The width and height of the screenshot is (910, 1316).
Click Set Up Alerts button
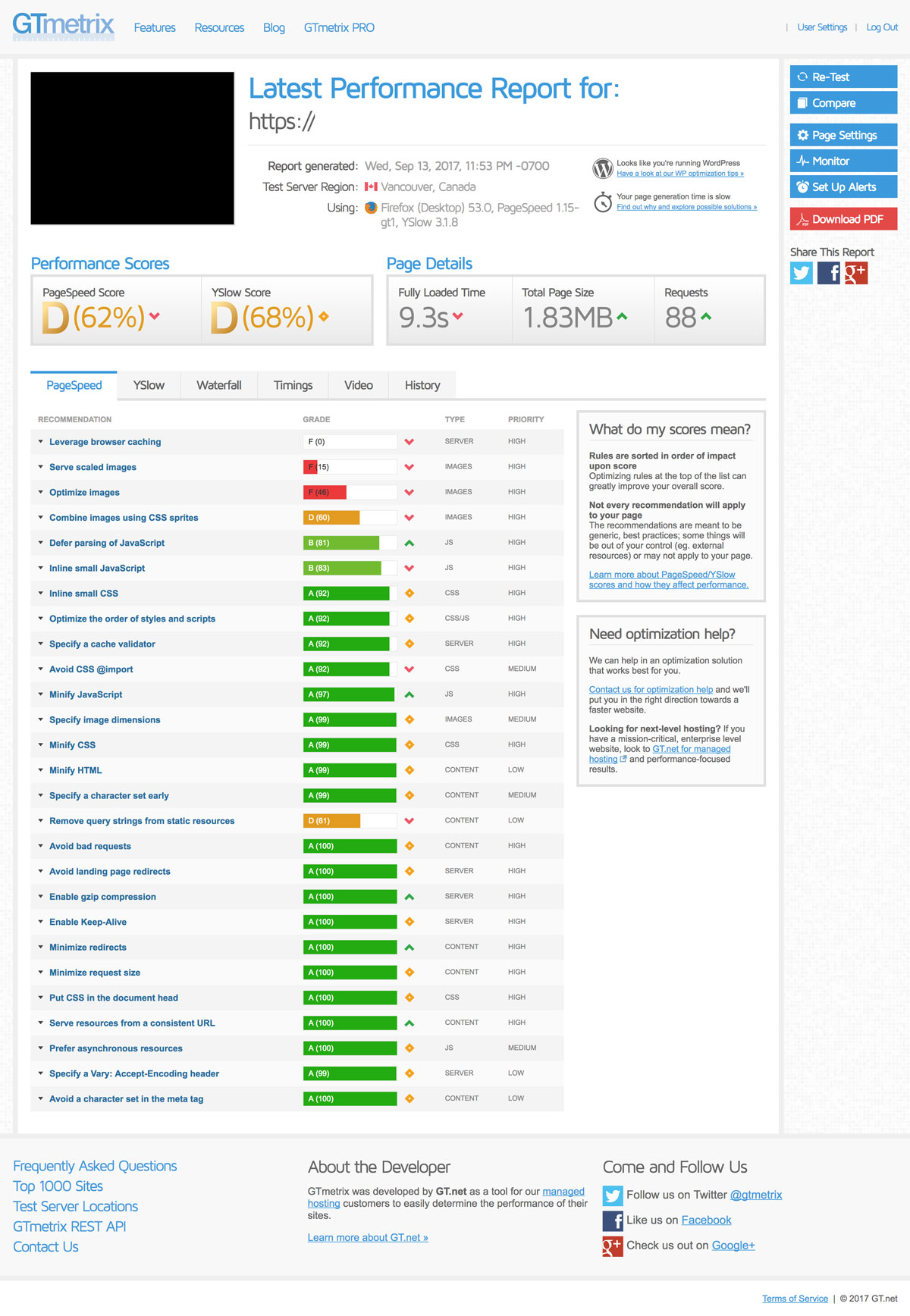(843, 186)
